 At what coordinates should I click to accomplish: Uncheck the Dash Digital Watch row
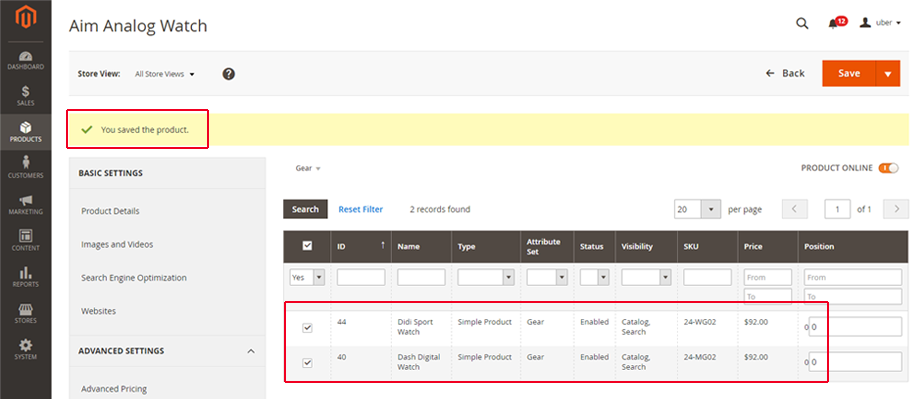[x=307, y=363]
